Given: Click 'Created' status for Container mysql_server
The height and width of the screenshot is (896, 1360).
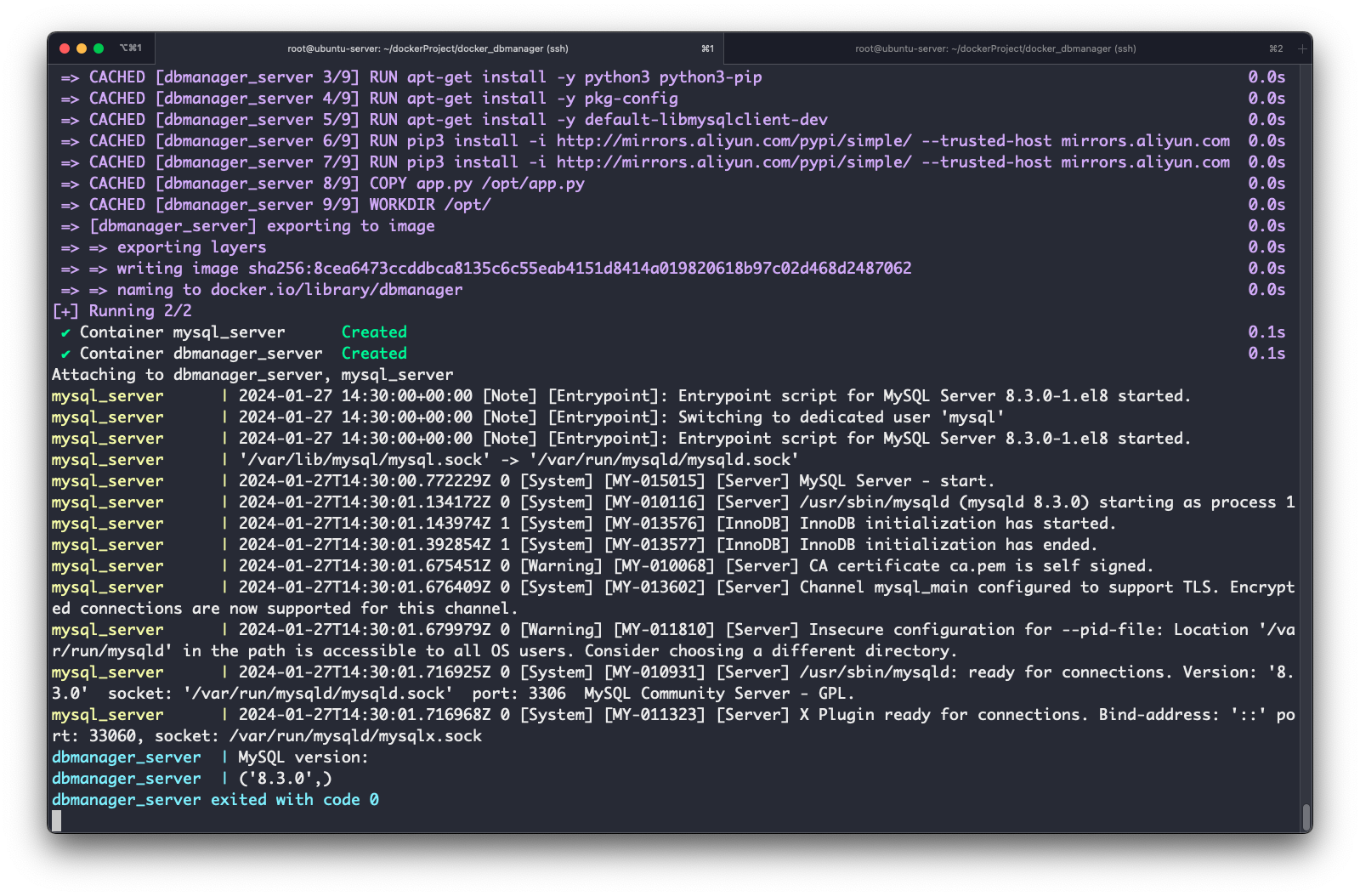Looking at the screenshot, I should tap(374, 332).
